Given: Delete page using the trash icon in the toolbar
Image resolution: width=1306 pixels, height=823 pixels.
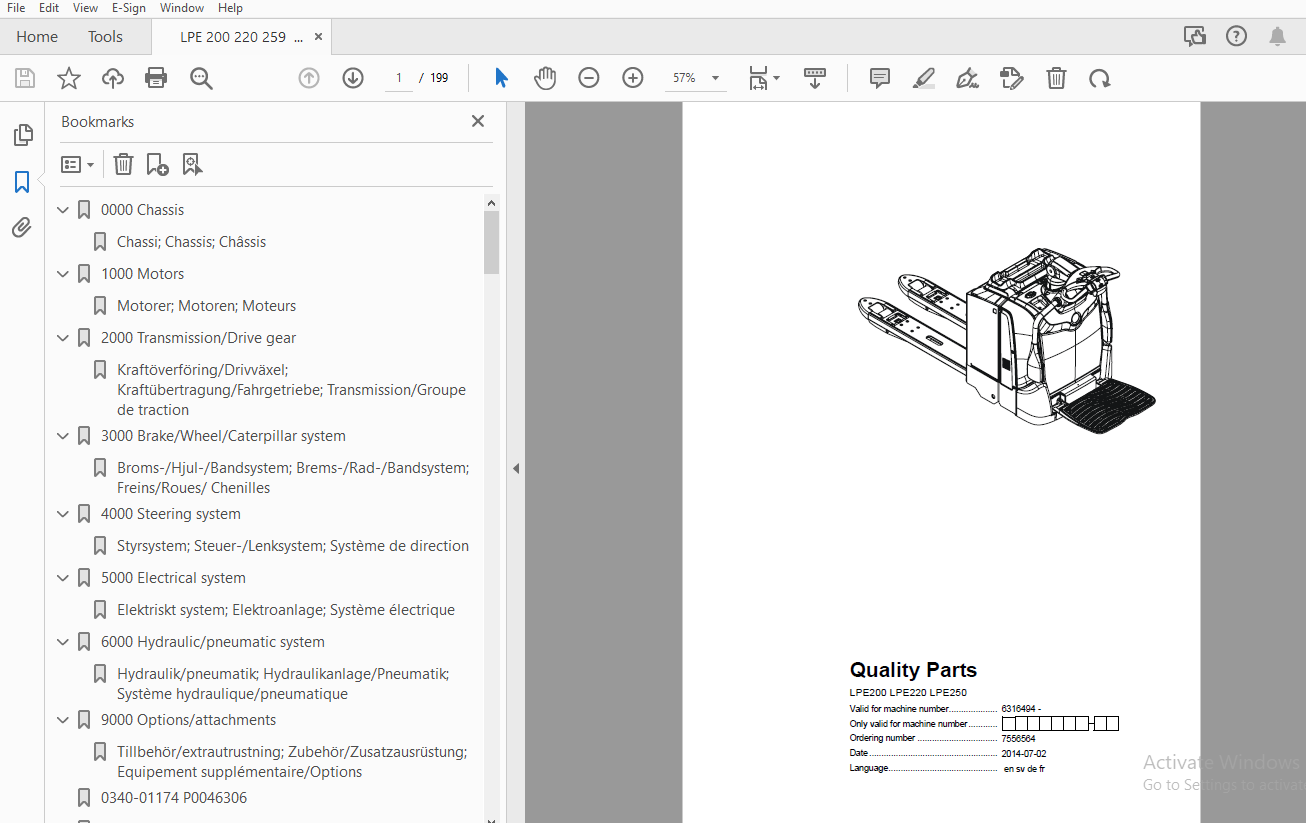Looking at the screenshot, I should pyautogui.click(x=1056, y=78).
